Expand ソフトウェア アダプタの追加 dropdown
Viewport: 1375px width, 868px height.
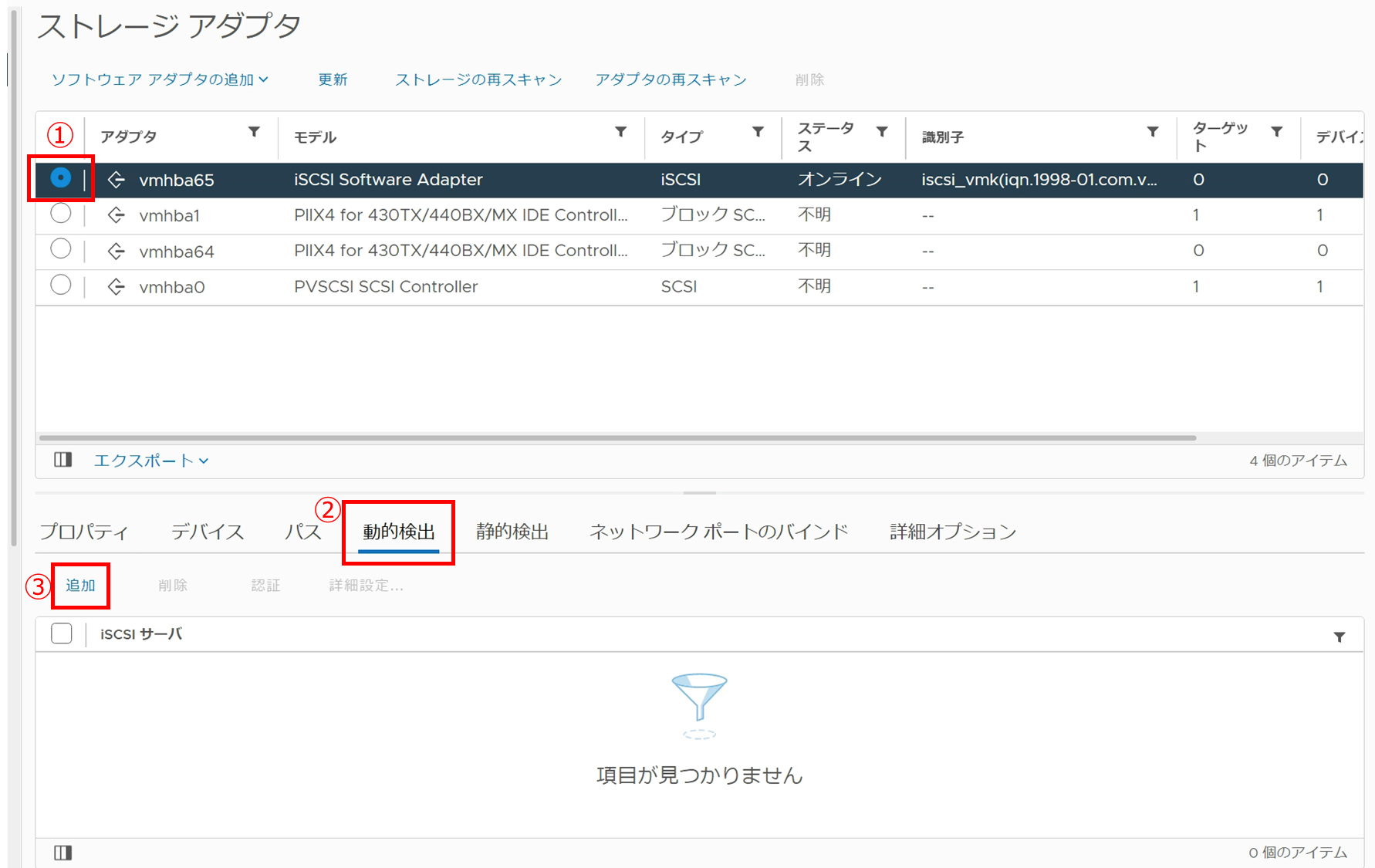coord(160,79)
